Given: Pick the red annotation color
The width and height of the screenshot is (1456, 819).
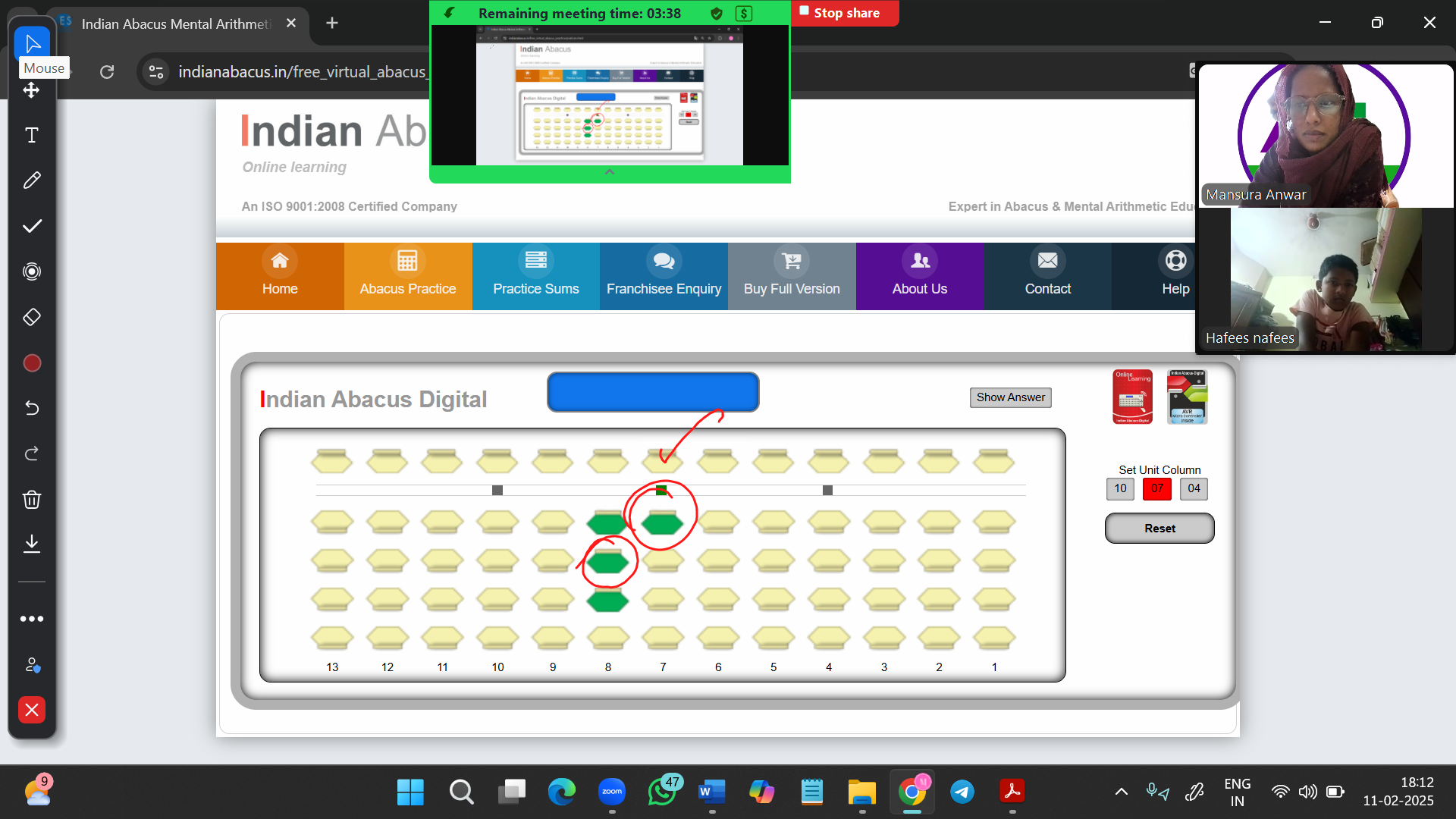Looking at the screenshot, I should point(32,363).
